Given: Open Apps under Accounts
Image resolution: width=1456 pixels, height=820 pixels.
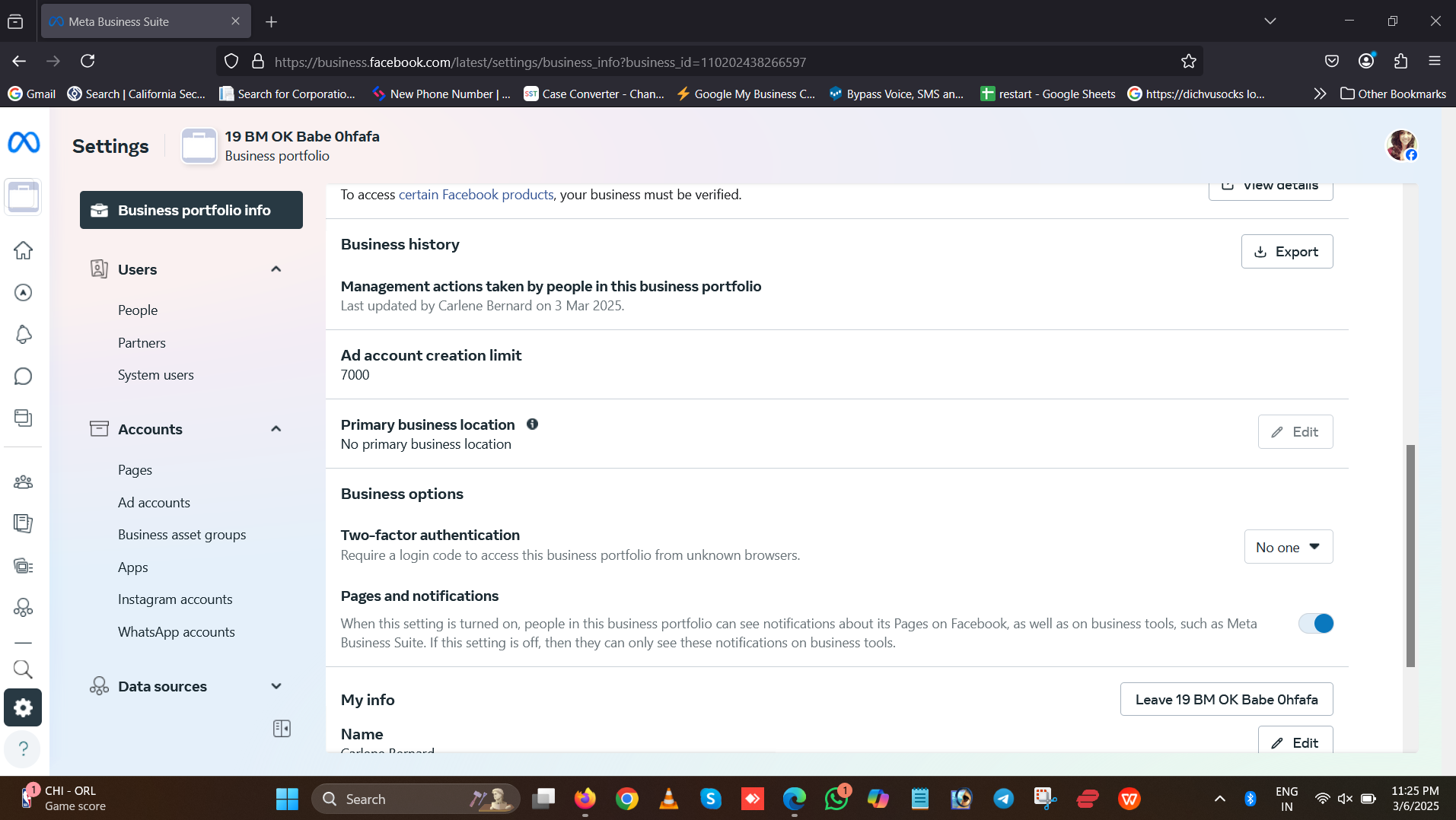Looking at the screenshot, I should pos(132,567).
